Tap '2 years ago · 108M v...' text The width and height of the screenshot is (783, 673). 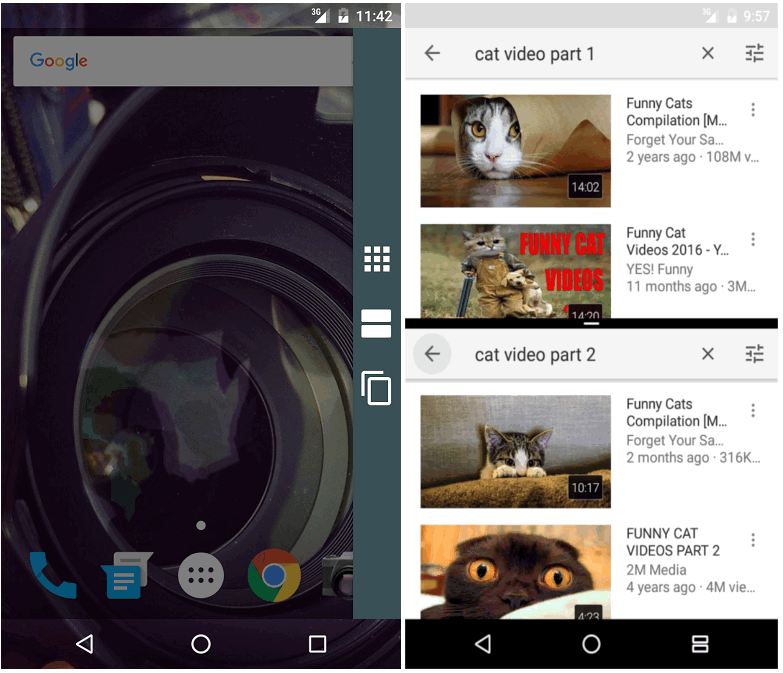click(693, 157)
